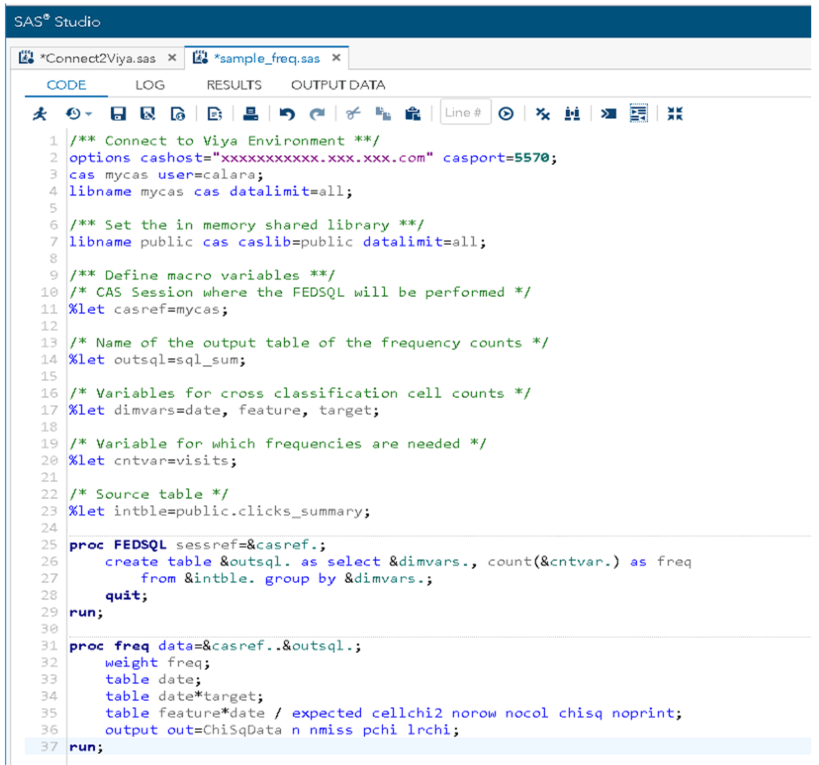The height and width of the screenshot is (765, 819).
Task: Click 'proc FEDSQL' on line 25
Action: [118, 545]
